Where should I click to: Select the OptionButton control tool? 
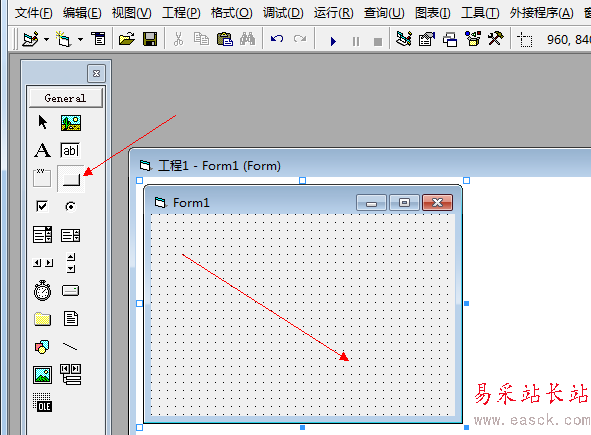pos(70,206)
